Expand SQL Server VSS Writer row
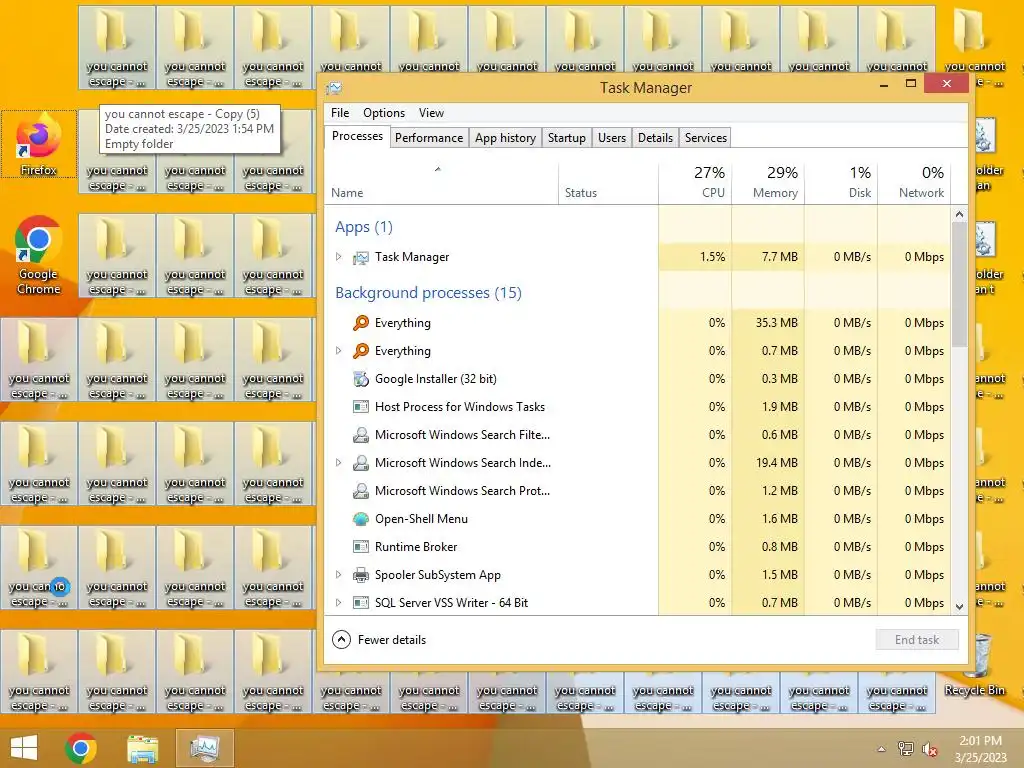 click(x=338, y=603)
